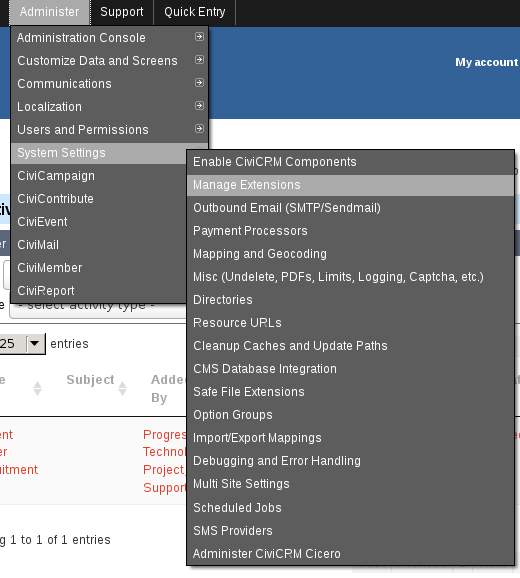
Task: Click arrow icon beside Localization
Action: pos(199,106)
